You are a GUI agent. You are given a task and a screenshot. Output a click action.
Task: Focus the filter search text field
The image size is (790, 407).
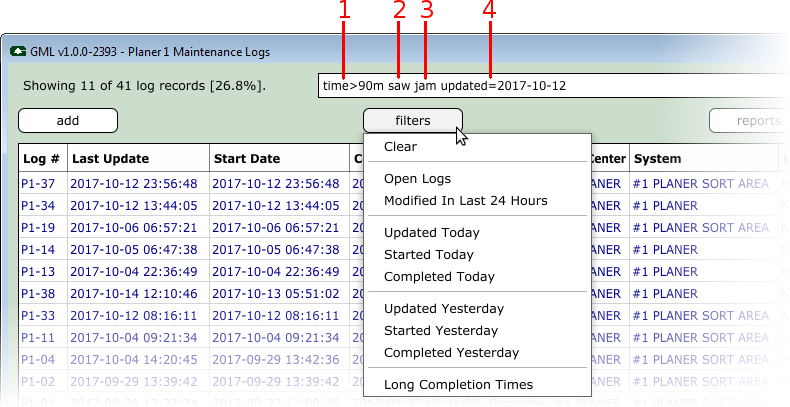point(554,86)
